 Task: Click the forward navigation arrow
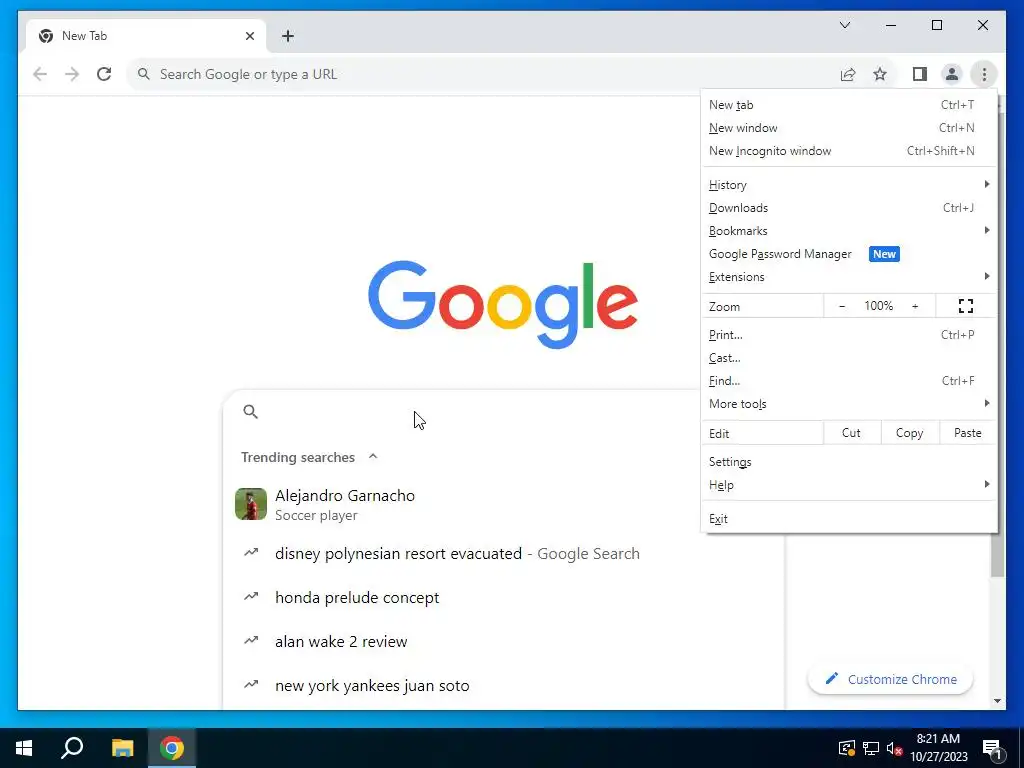(72, 74)
